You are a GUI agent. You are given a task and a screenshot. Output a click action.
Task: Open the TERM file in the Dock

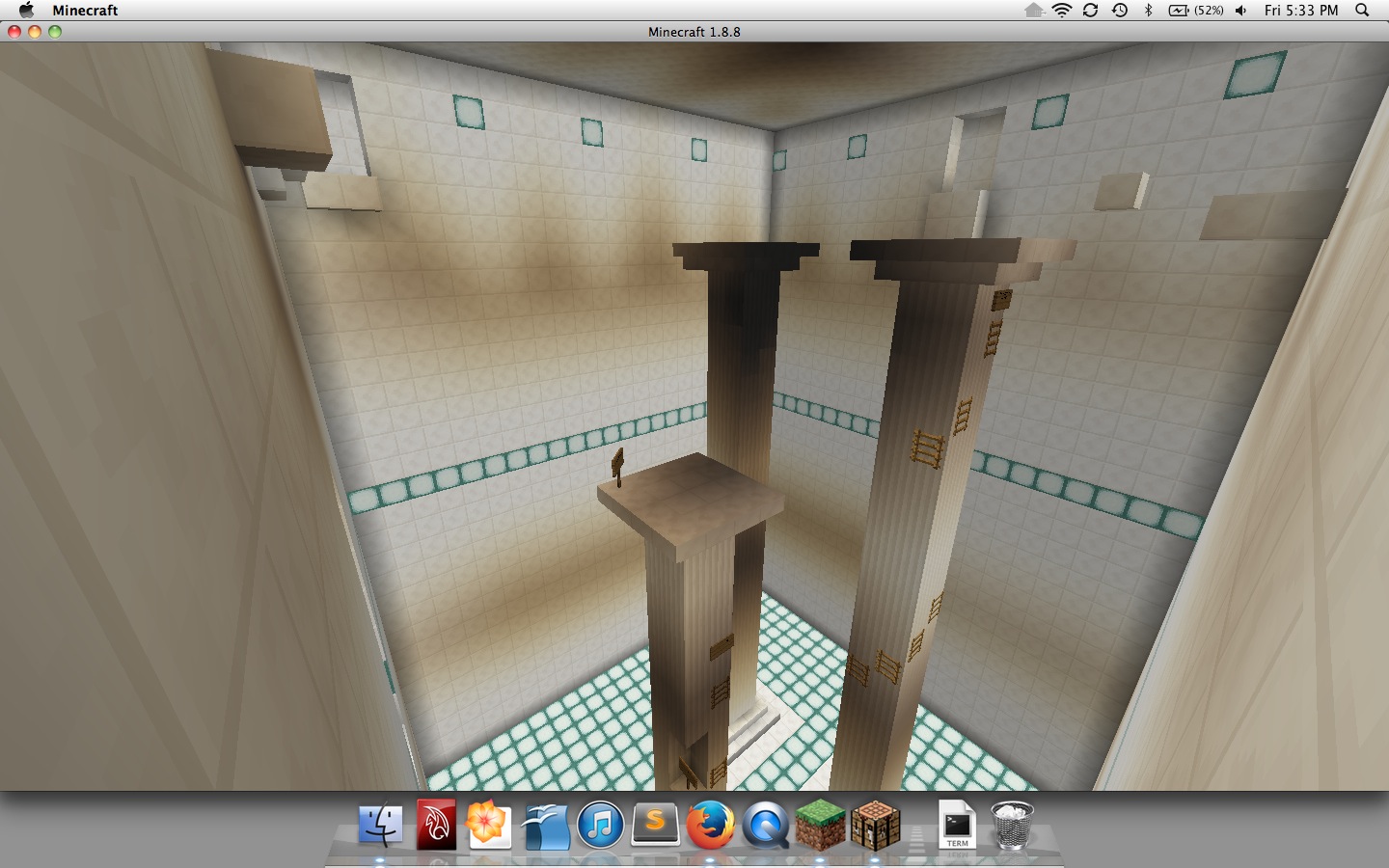[957, 826]
